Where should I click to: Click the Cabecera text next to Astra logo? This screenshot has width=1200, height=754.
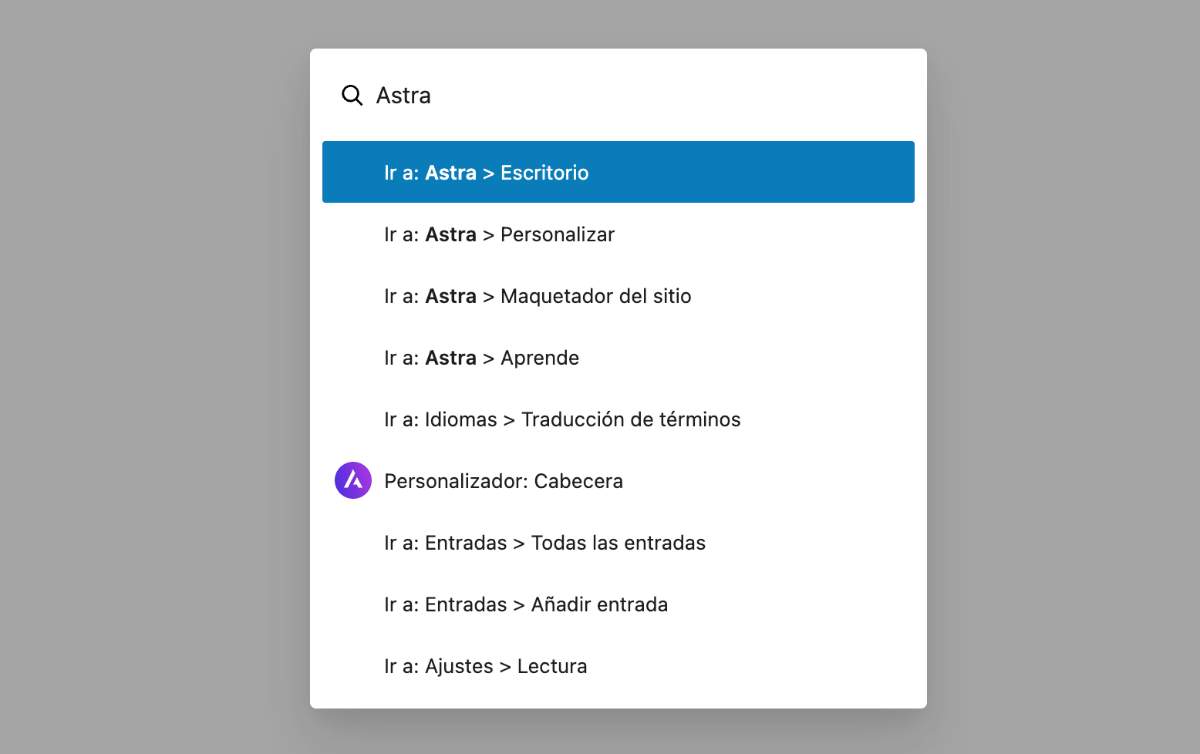tap(578, 481)
